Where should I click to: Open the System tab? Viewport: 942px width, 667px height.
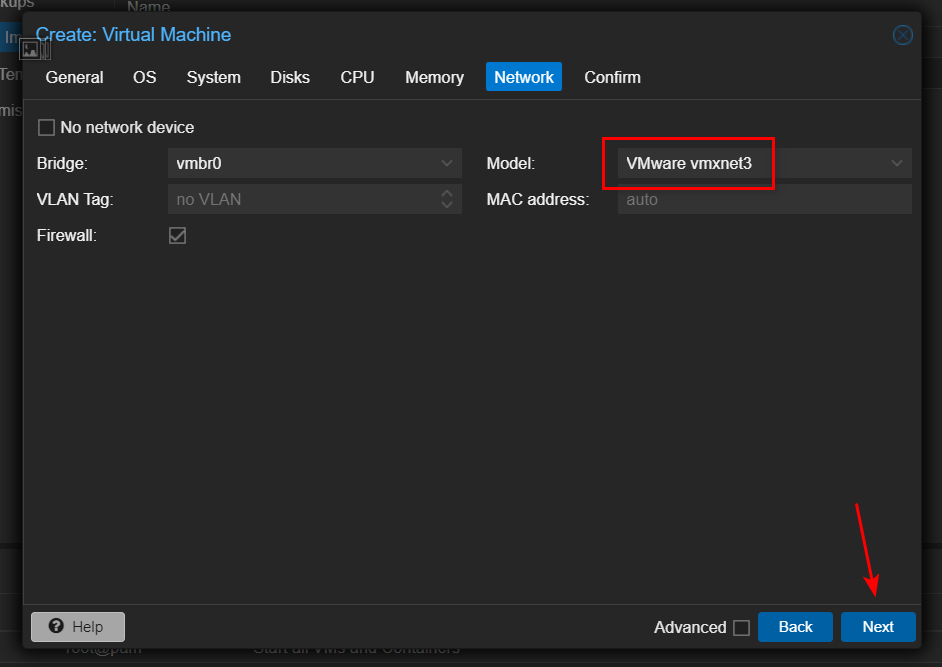[213, 77]
